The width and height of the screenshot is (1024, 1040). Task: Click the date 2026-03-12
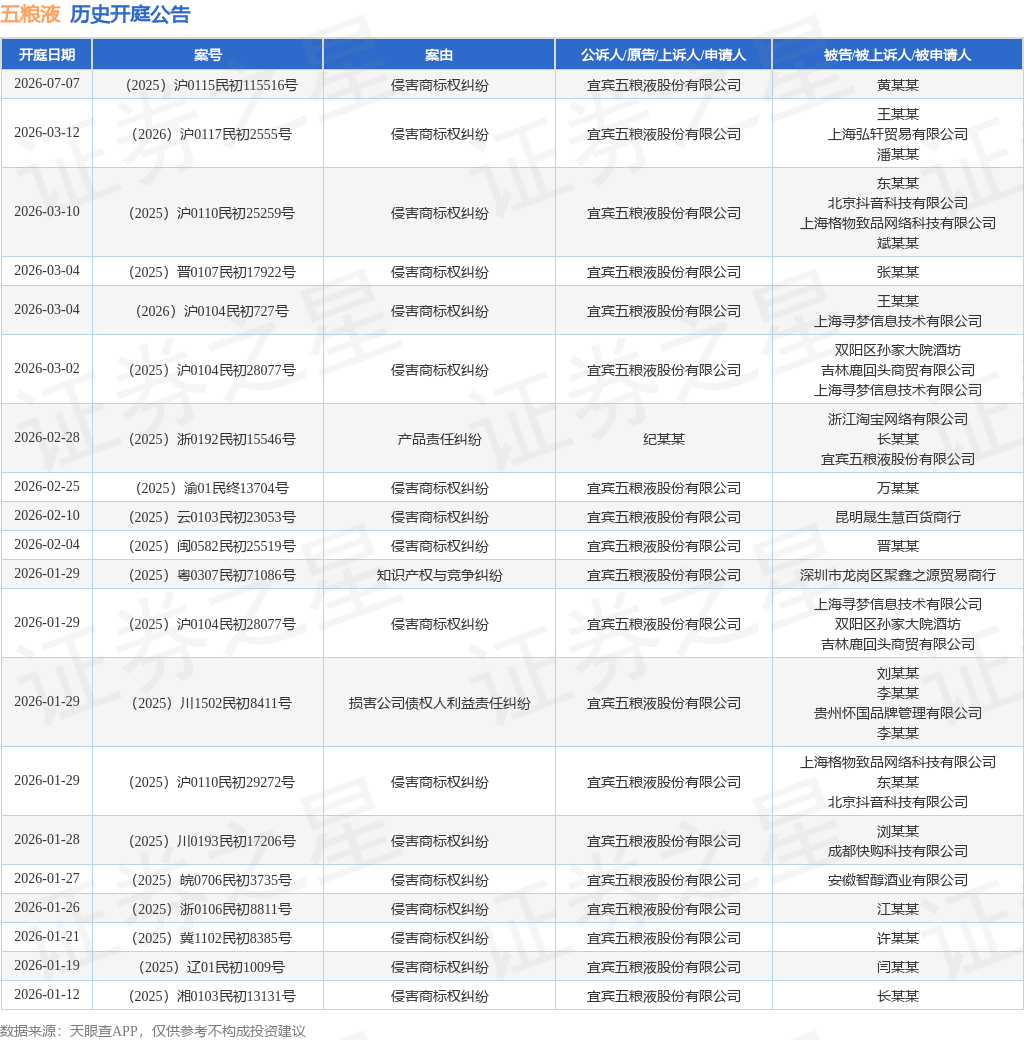46,133
